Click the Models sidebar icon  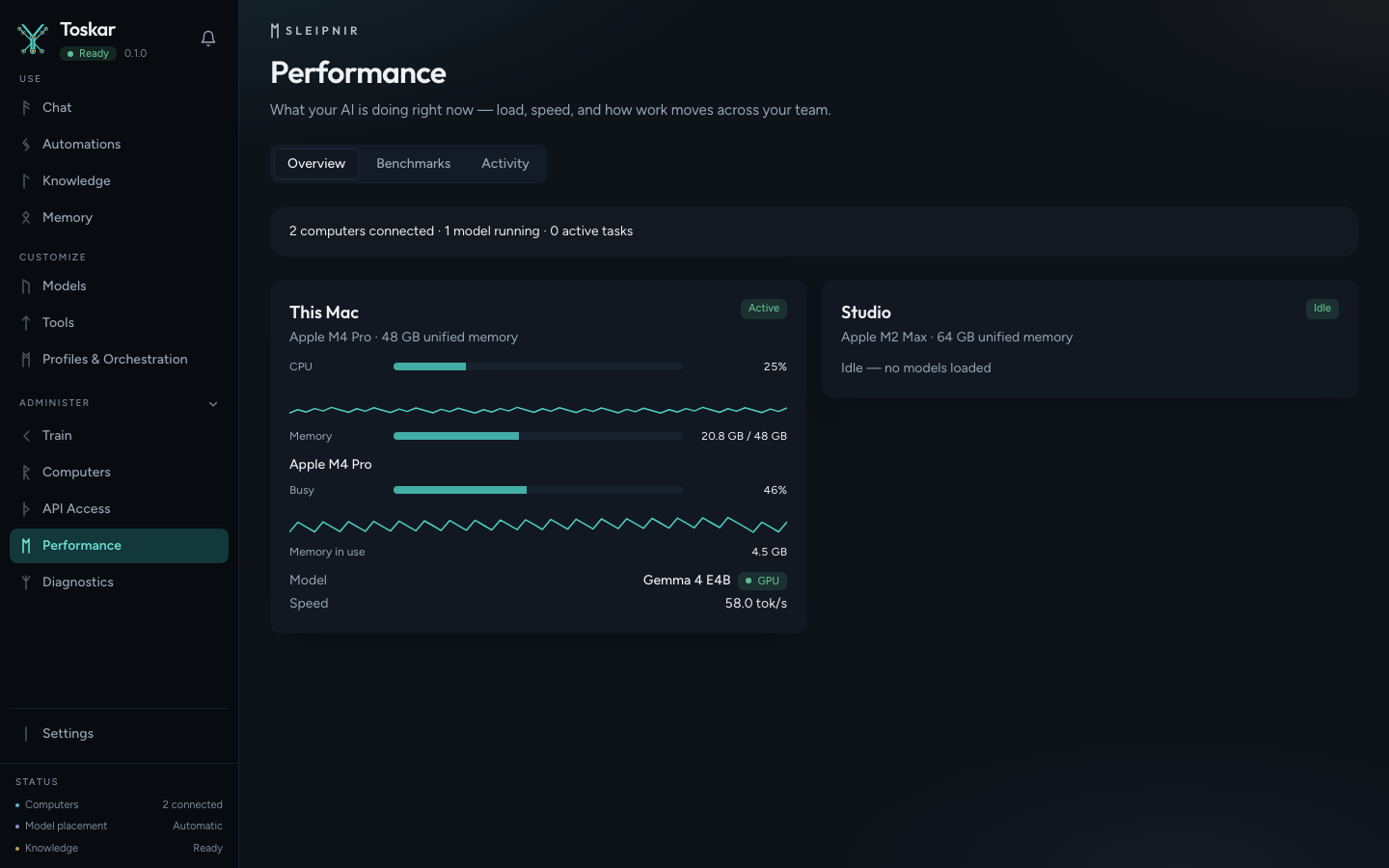[26, 286]
